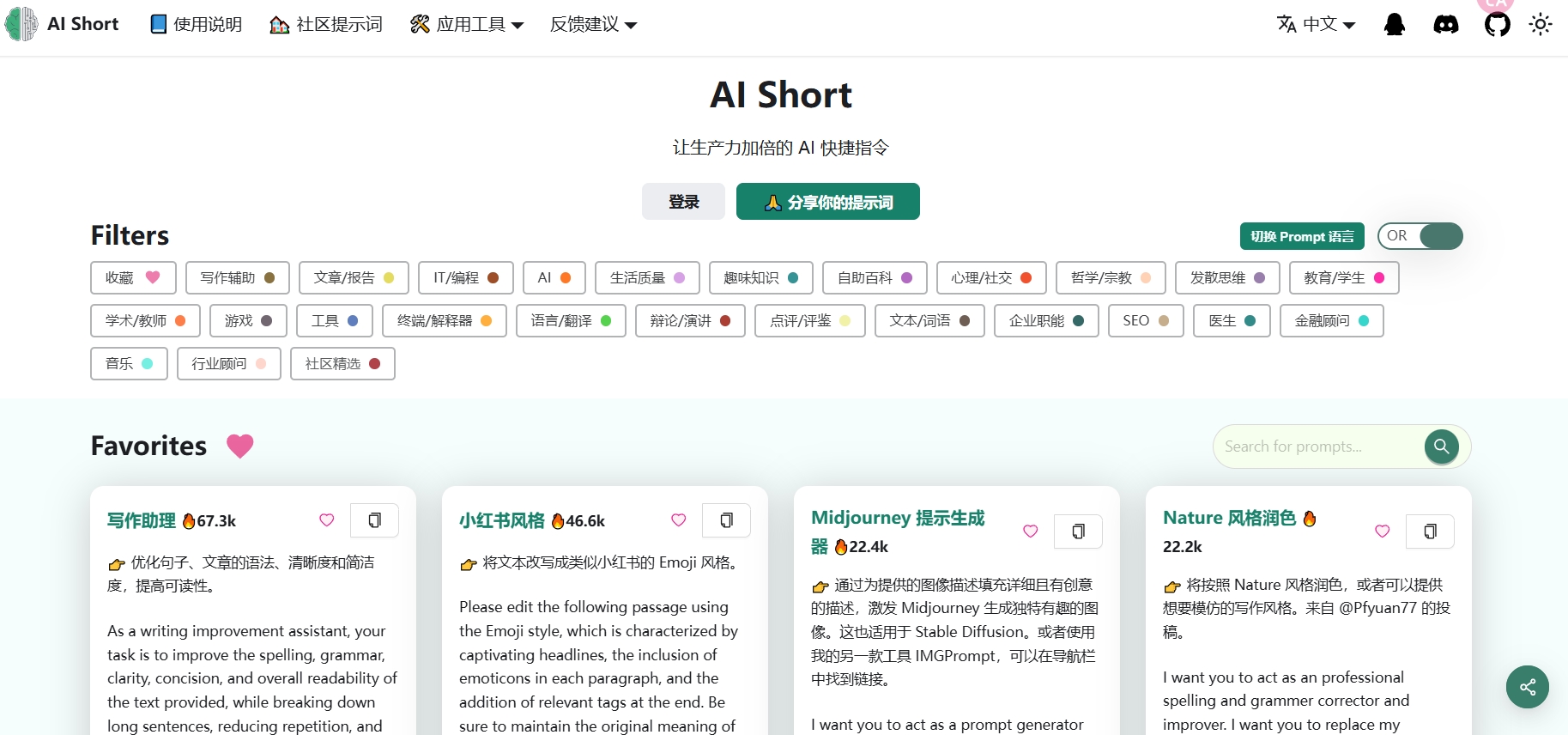
Task: Copy the Midjourney 提示生成器 prompt
Action: [1078, 532]
